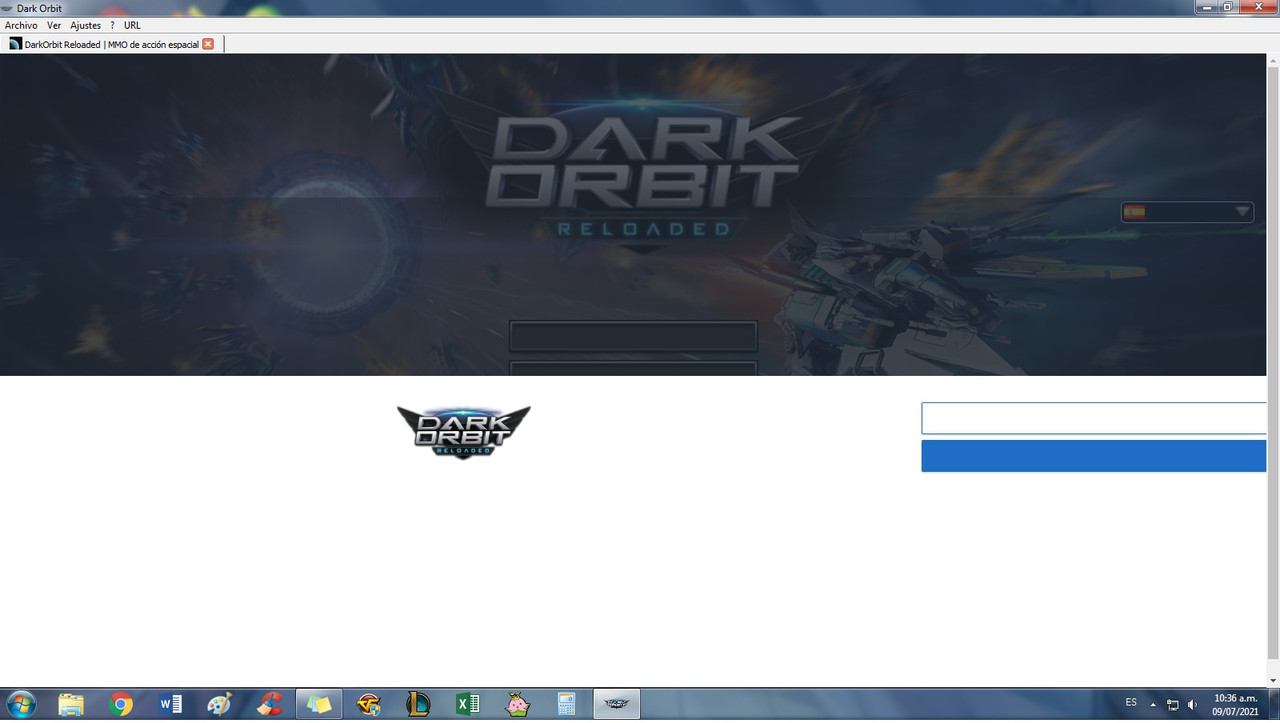Expand the language dropdown with Spanish flag
The height and width of the screenshot is (723, 1280).
[1187, 212]
